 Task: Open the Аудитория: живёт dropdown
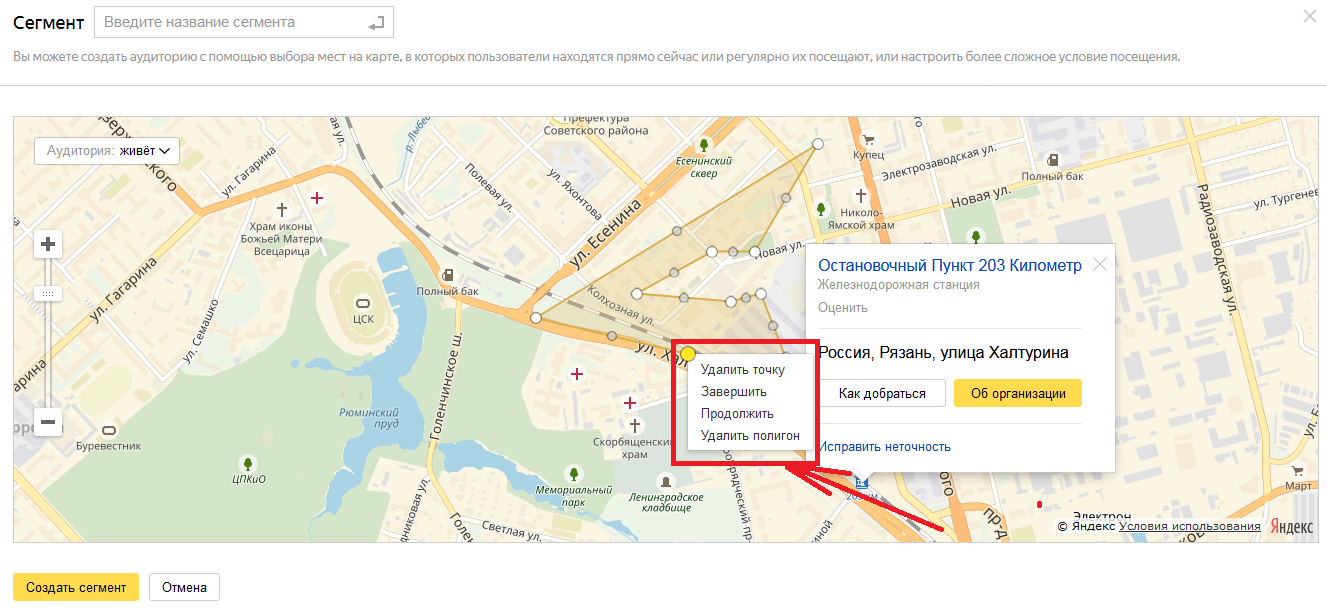106,151
